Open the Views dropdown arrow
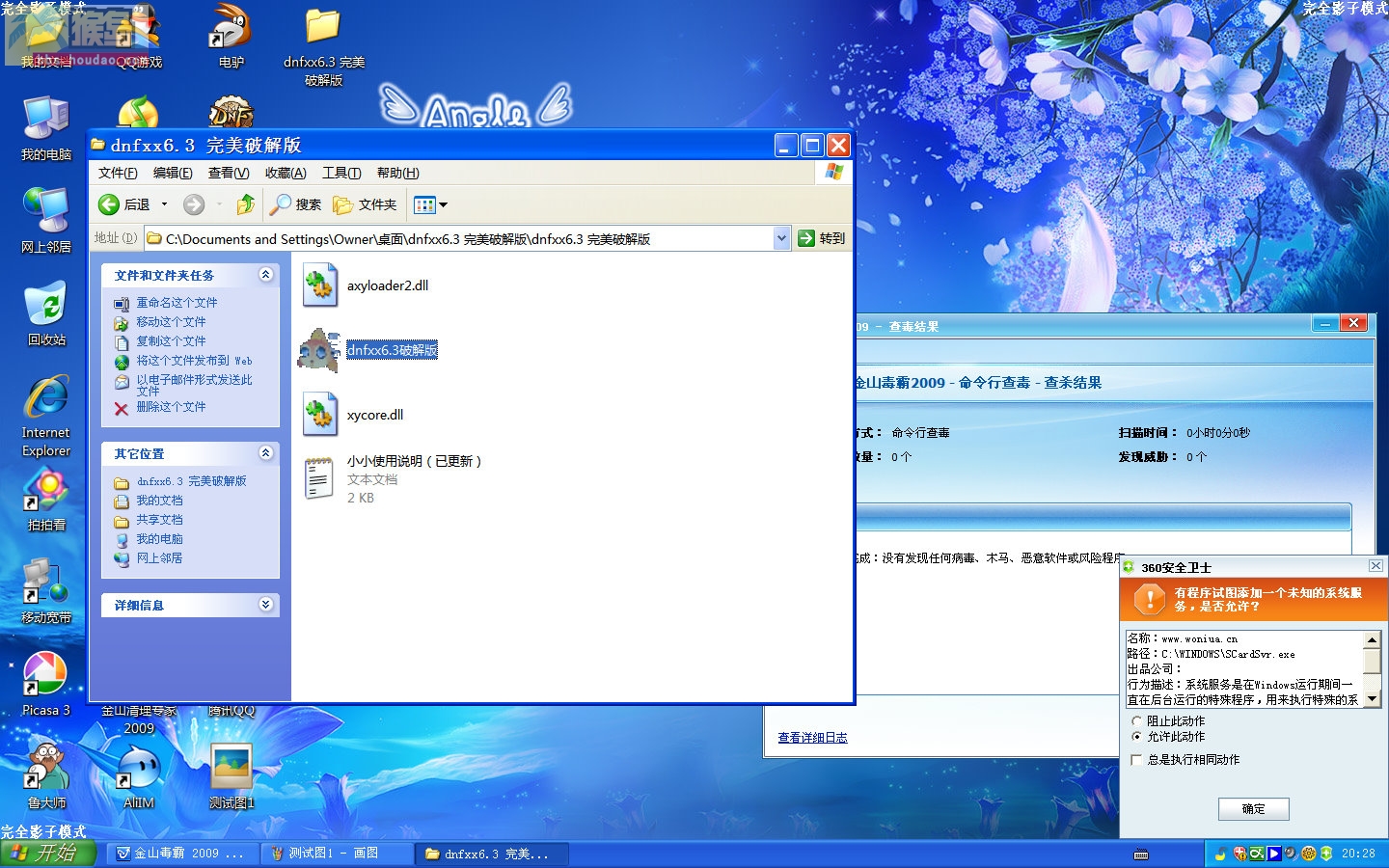 coord(444,204)
